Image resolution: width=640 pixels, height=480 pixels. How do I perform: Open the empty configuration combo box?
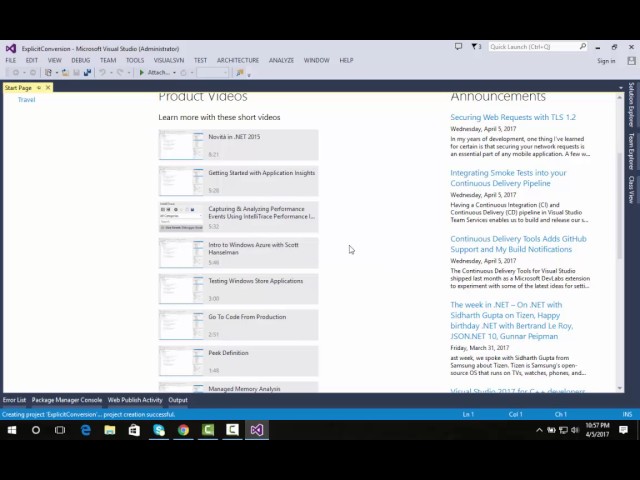[212, 73]
